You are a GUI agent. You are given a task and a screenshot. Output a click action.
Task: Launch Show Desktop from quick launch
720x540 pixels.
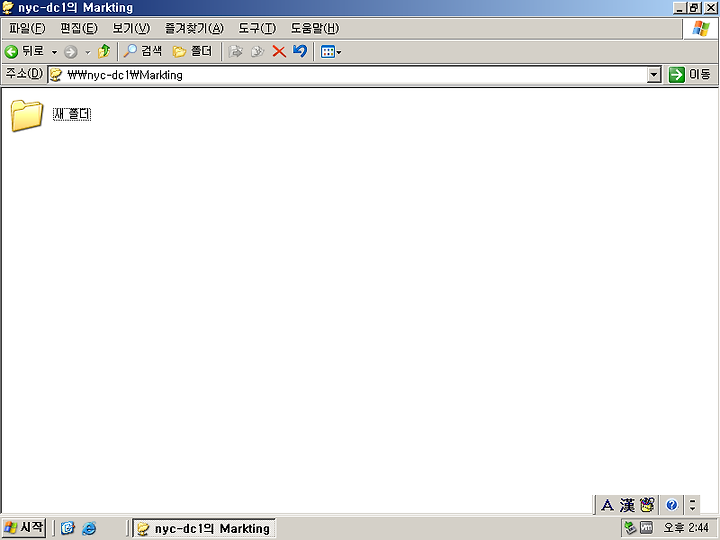click(x=68, y=528)
